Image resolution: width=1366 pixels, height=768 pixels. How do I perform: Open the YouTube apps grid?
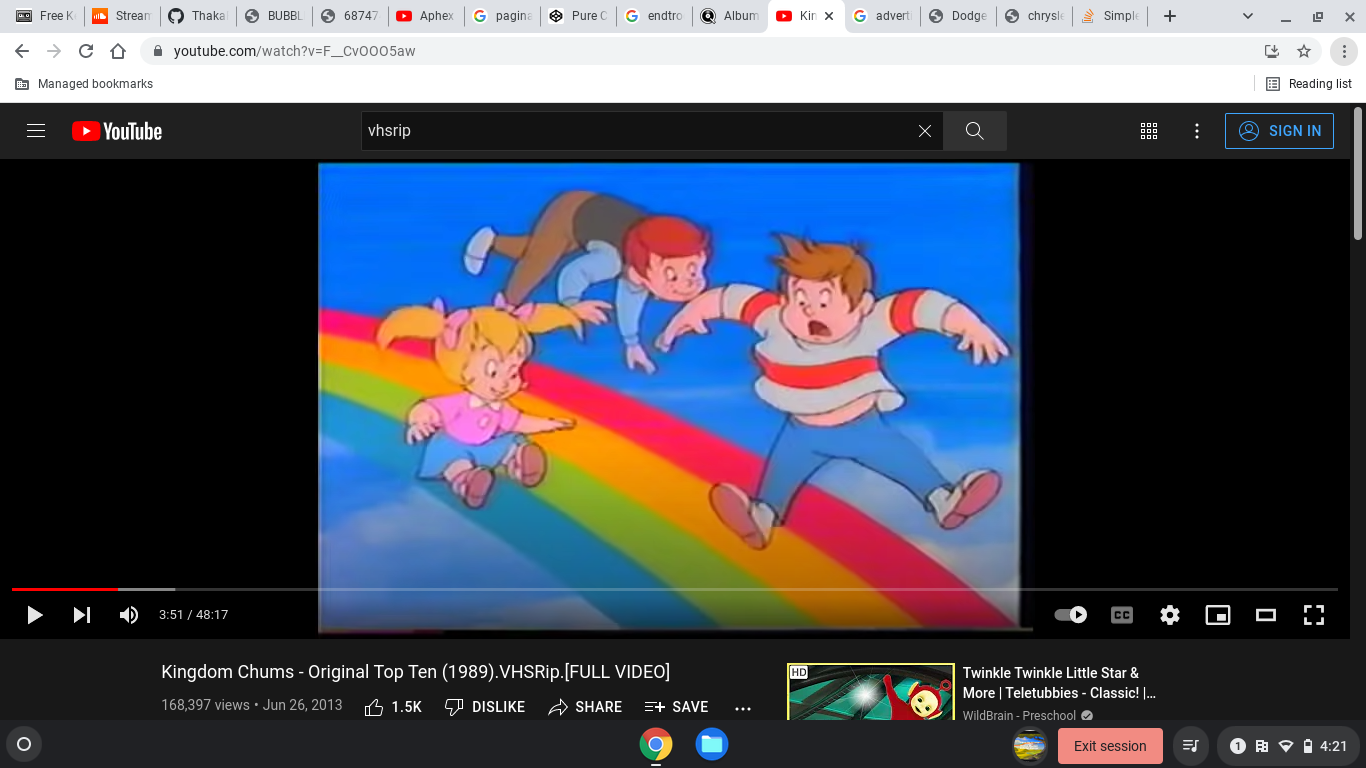click(x=1149, y=131)
